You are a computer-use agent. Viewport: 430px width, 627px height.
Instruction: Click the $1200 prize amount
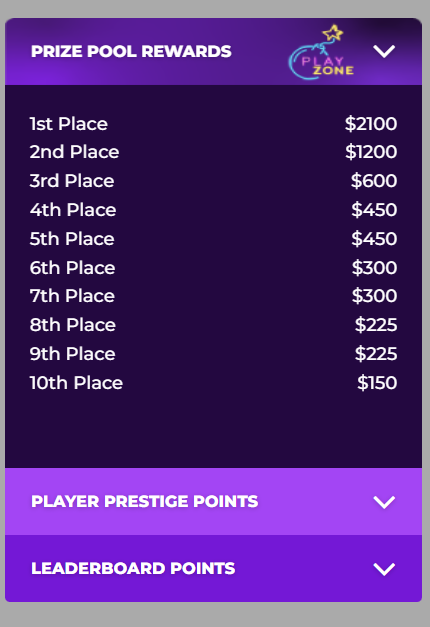371,152
